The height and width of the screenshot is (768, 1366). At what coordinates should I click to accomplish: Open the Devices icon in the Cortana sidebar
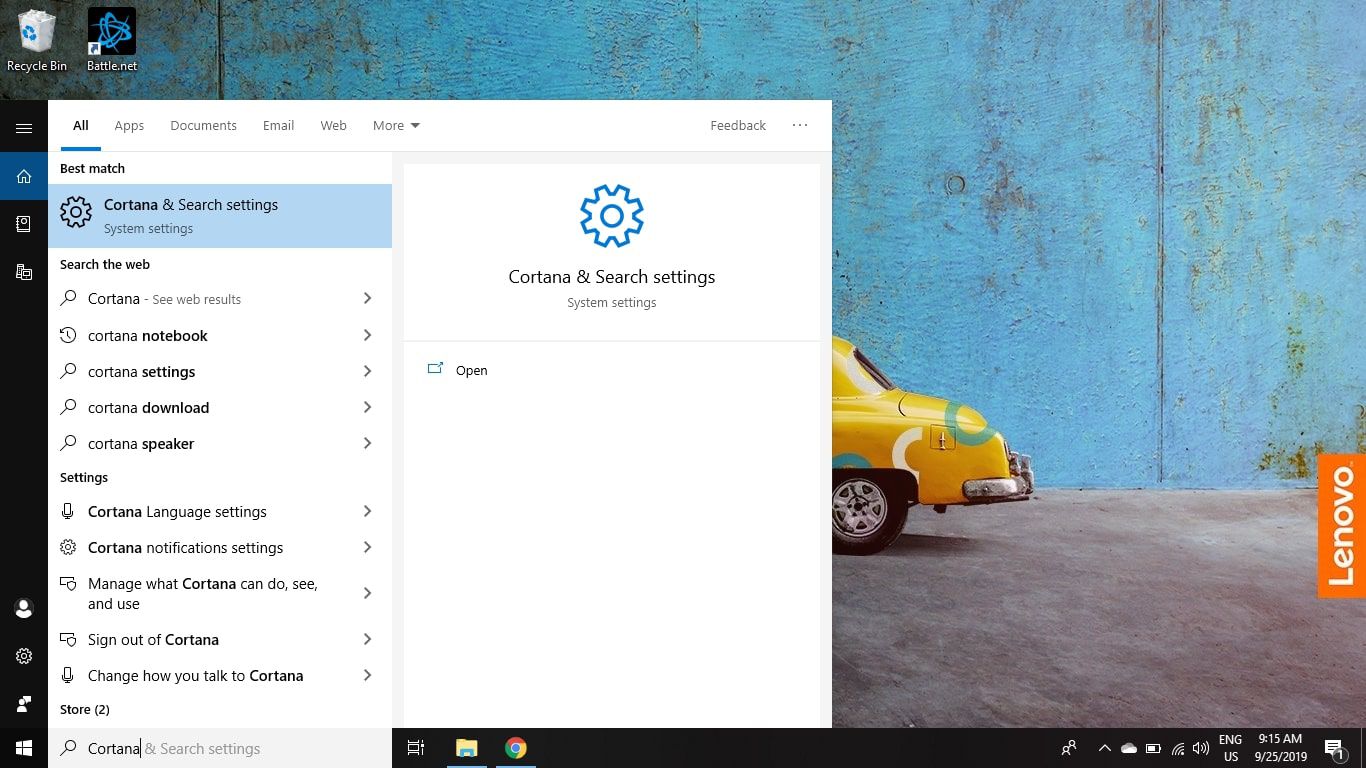[x=24, y=272]
